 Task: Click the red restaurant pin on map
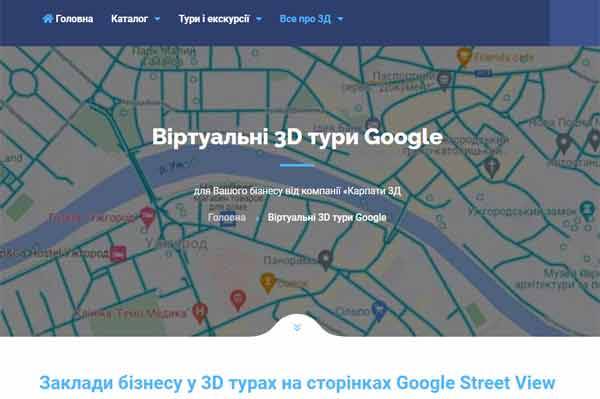[238, 300]
